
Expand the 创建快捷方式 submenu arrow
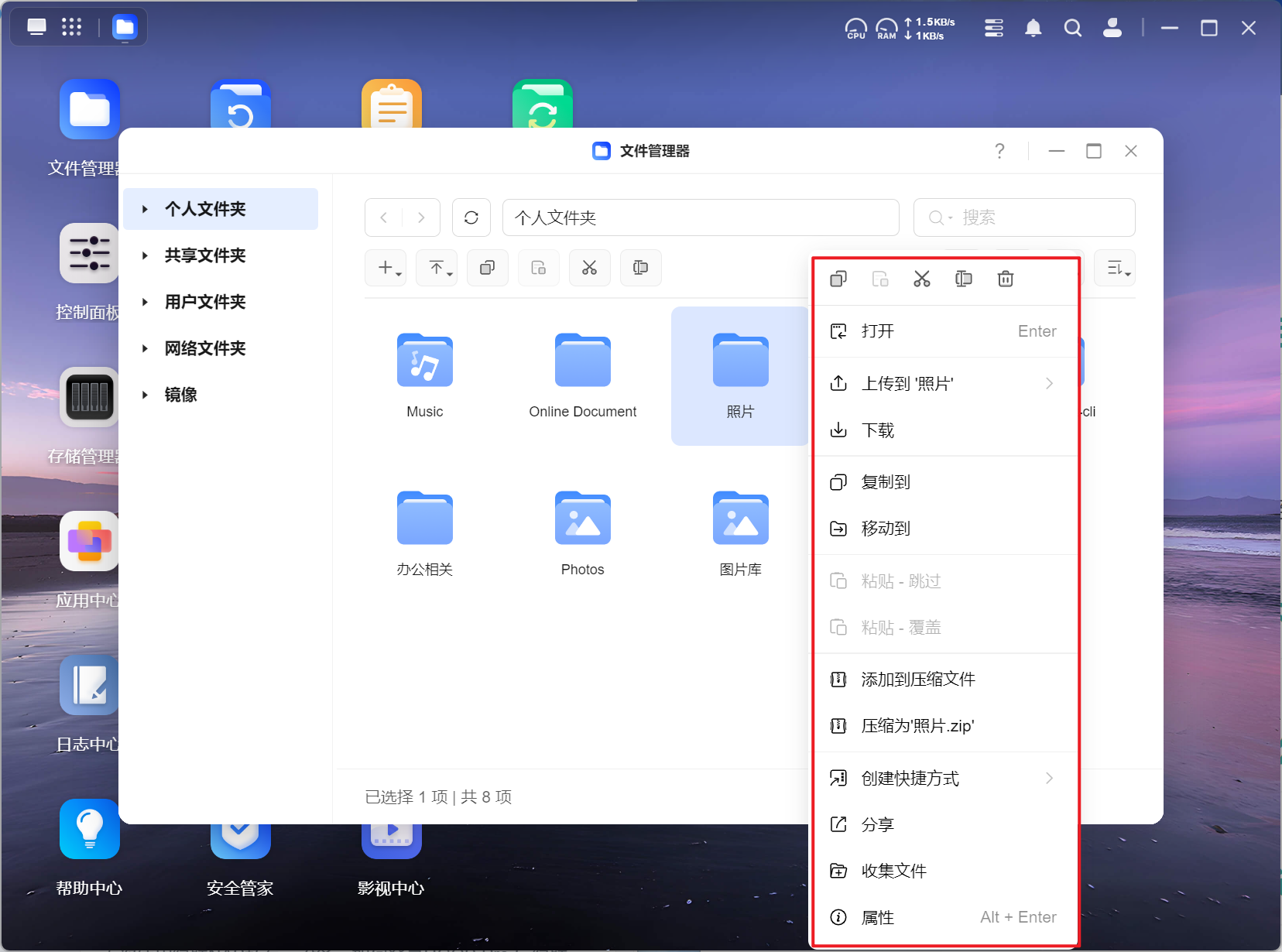click(x=1050, y=779)
